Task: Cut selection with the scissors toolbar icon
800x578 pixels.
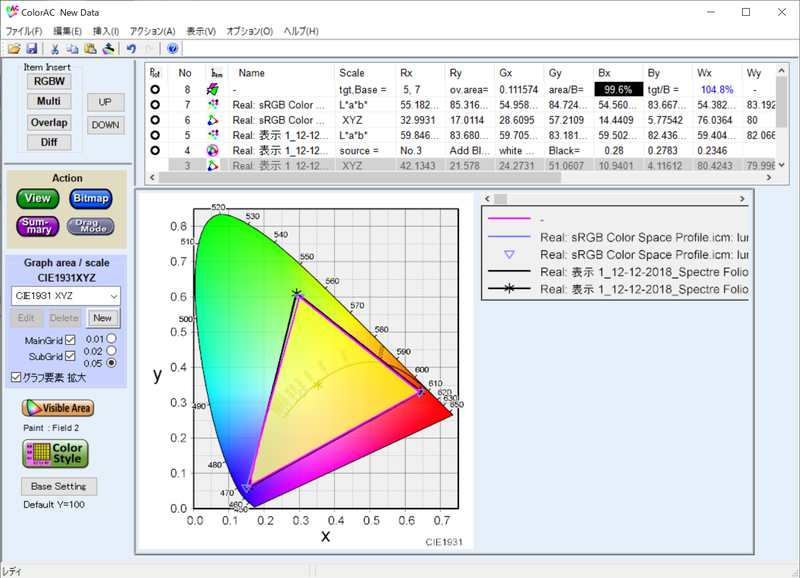Action: [55, 49]
